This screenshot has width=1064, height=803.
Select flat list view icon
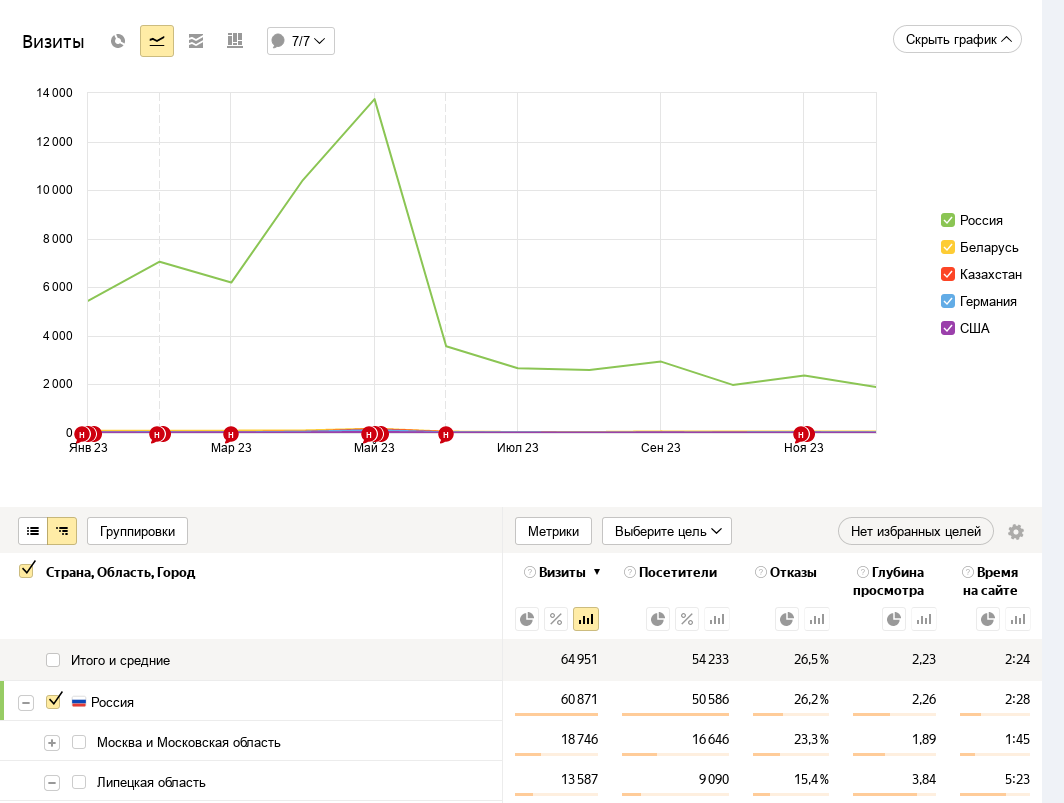coord(33,531)
